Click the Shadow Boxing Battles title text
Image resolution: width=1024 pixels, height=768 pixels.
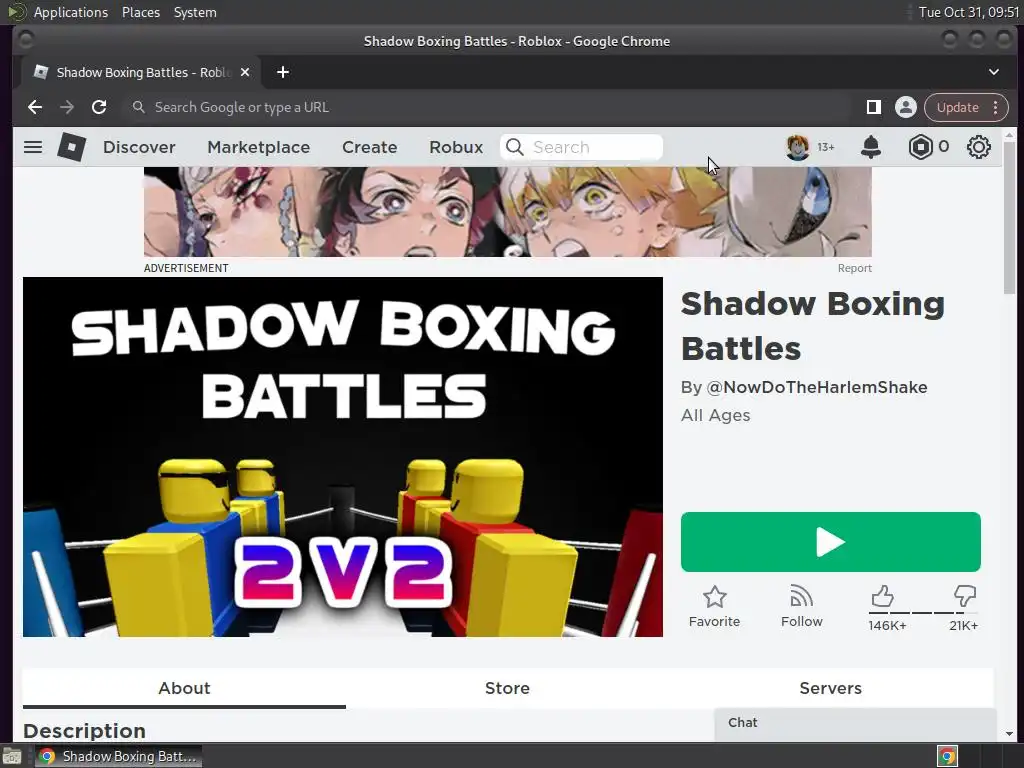[812, 326]
